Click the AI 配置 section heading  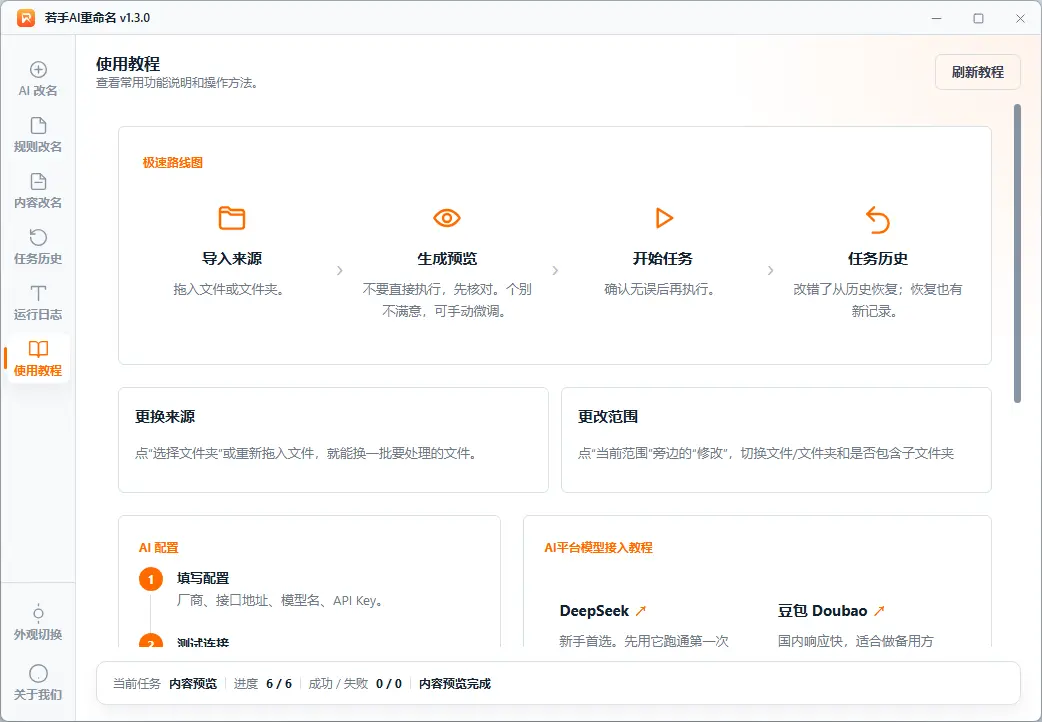(x=159, y=548)
